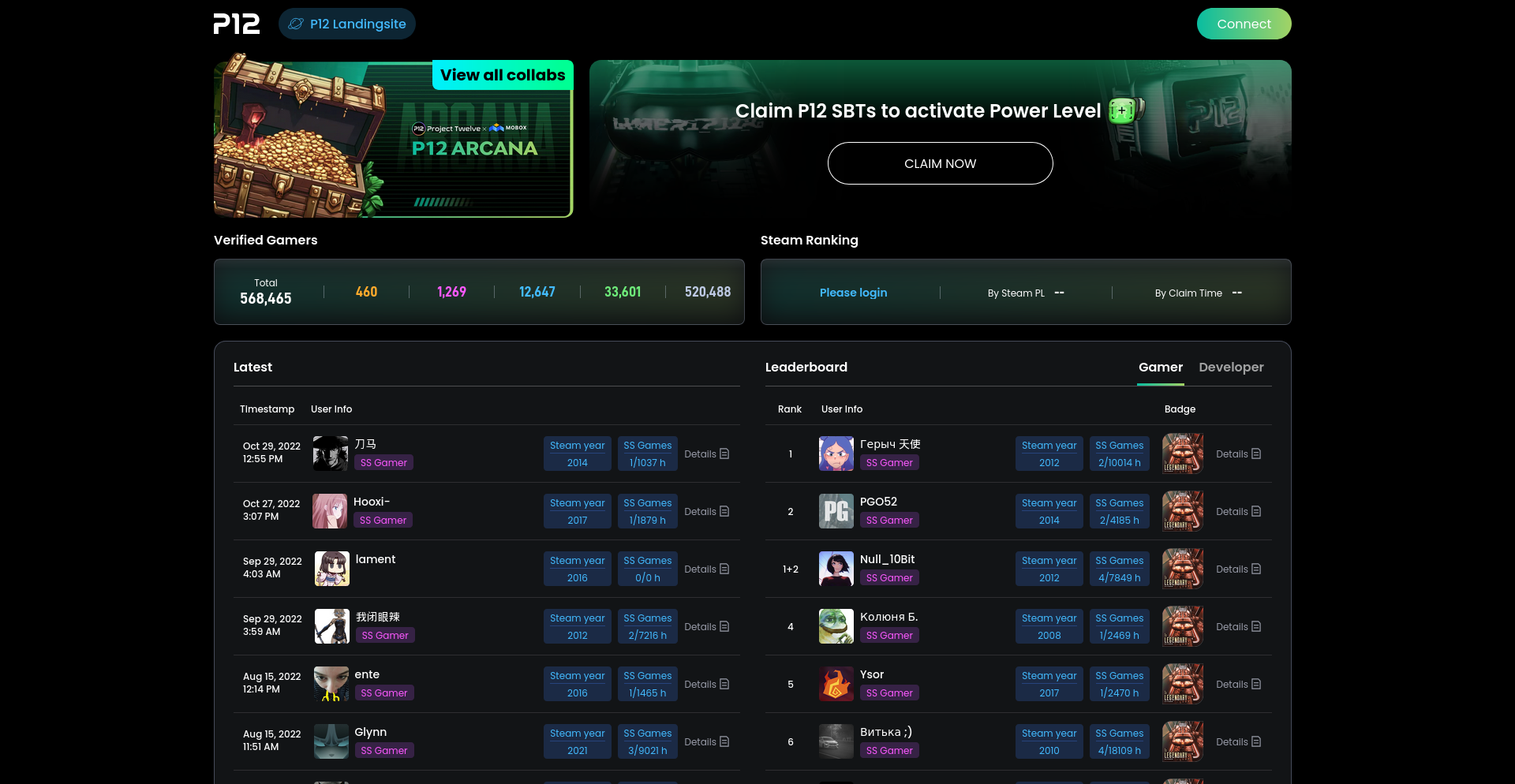
Task: Open Details for Колюня Б. row
Action: pyautogui.click(x=1239, y=626)
